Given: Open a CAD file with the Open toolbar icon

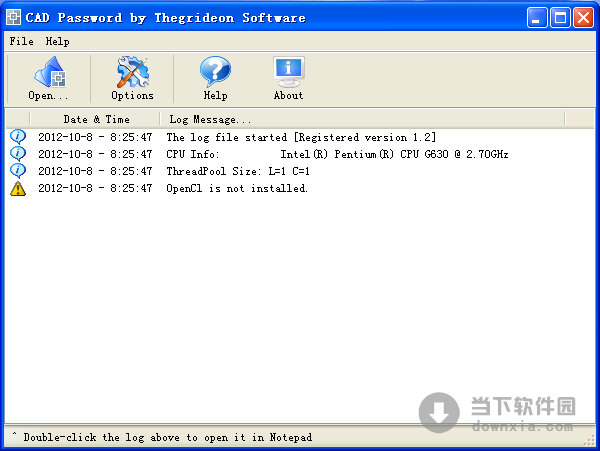Looking at the screenshot, I should tap(49, 72).
